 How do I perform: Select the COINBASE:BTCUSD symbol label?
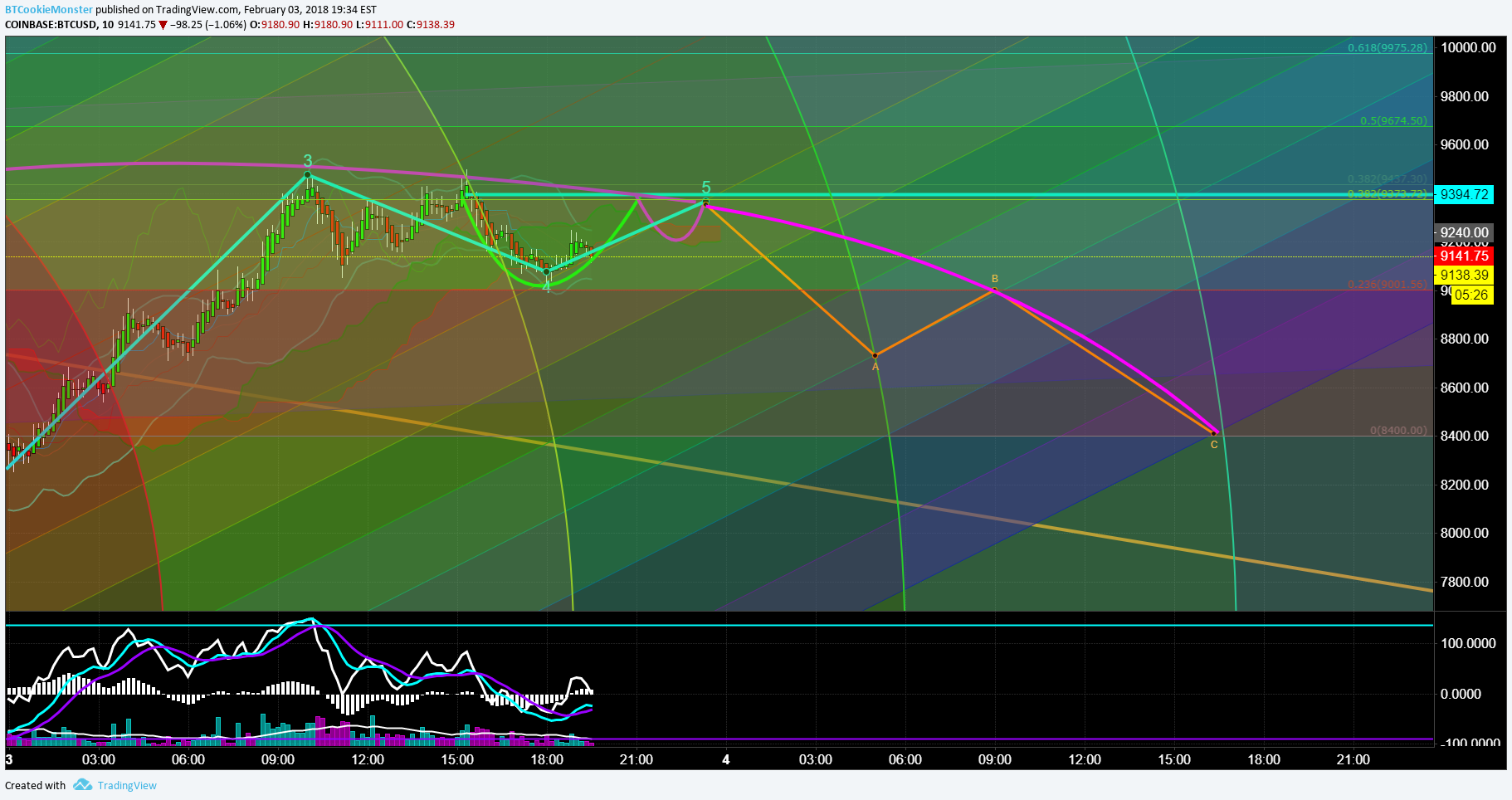click(x=51, y=25)
